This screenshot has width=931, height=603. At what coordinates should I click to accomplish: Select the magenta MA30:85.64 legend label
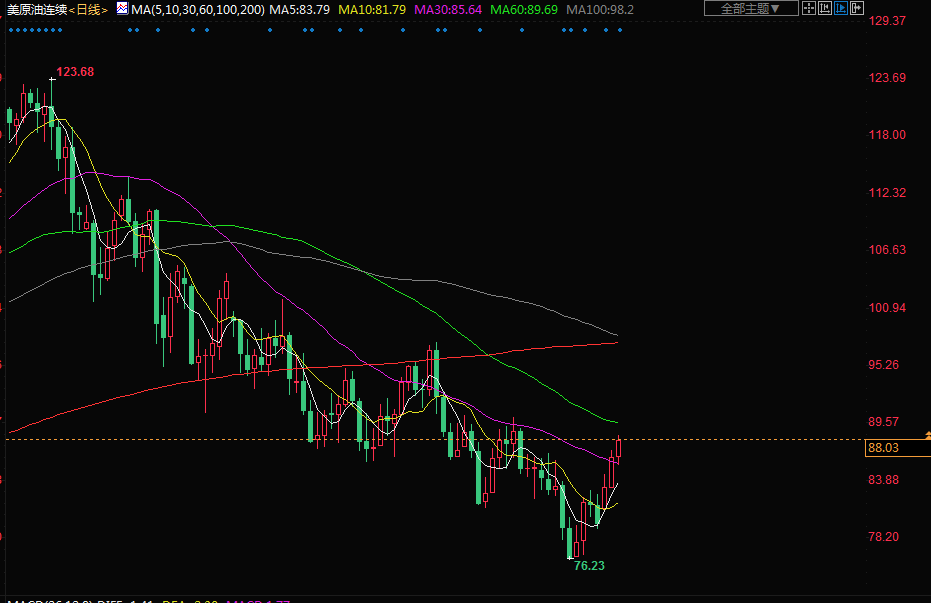pos(448,9)
